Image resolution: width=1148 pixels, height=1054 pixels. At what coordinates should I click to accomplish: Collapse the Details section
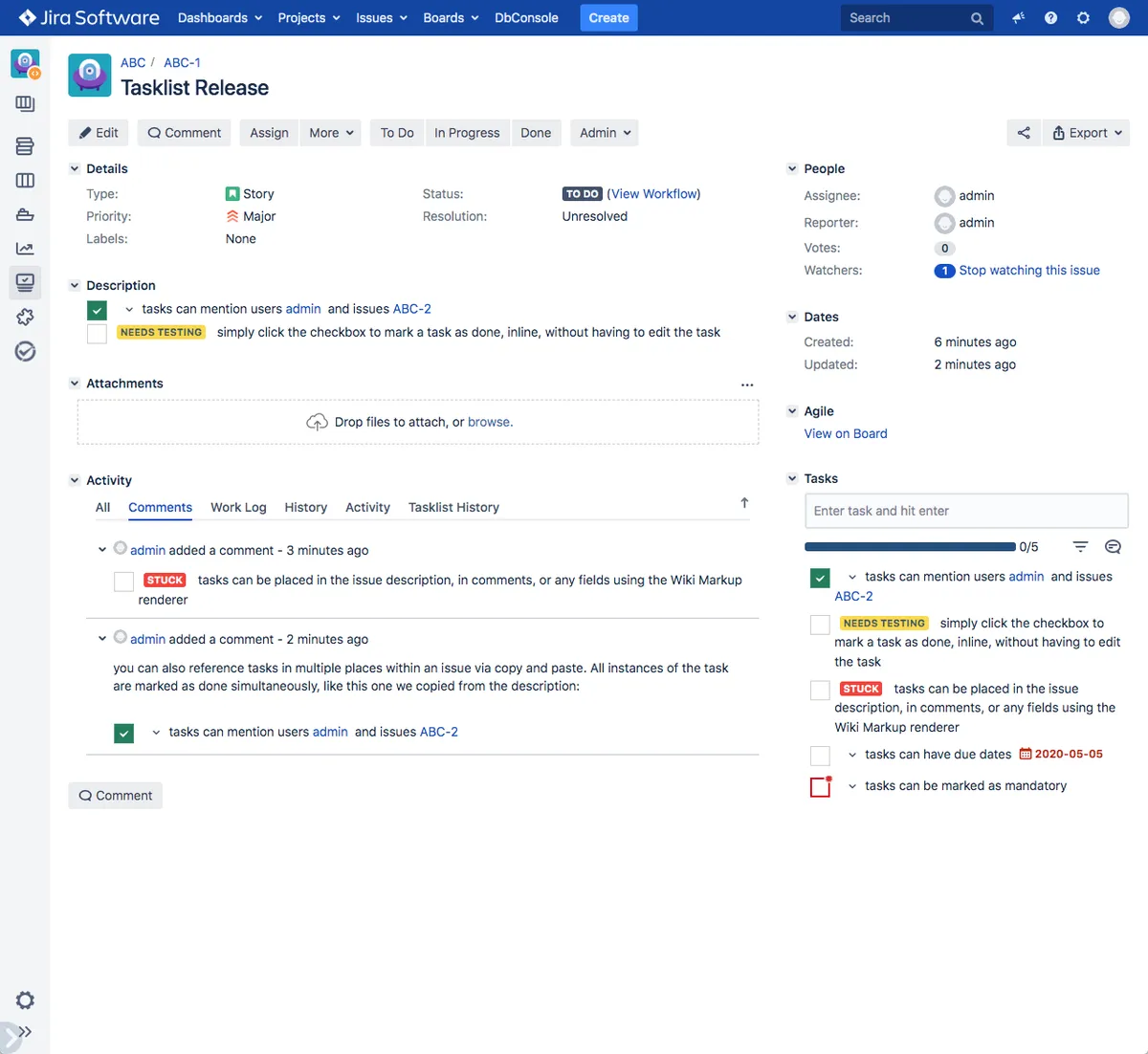(75, 168)
